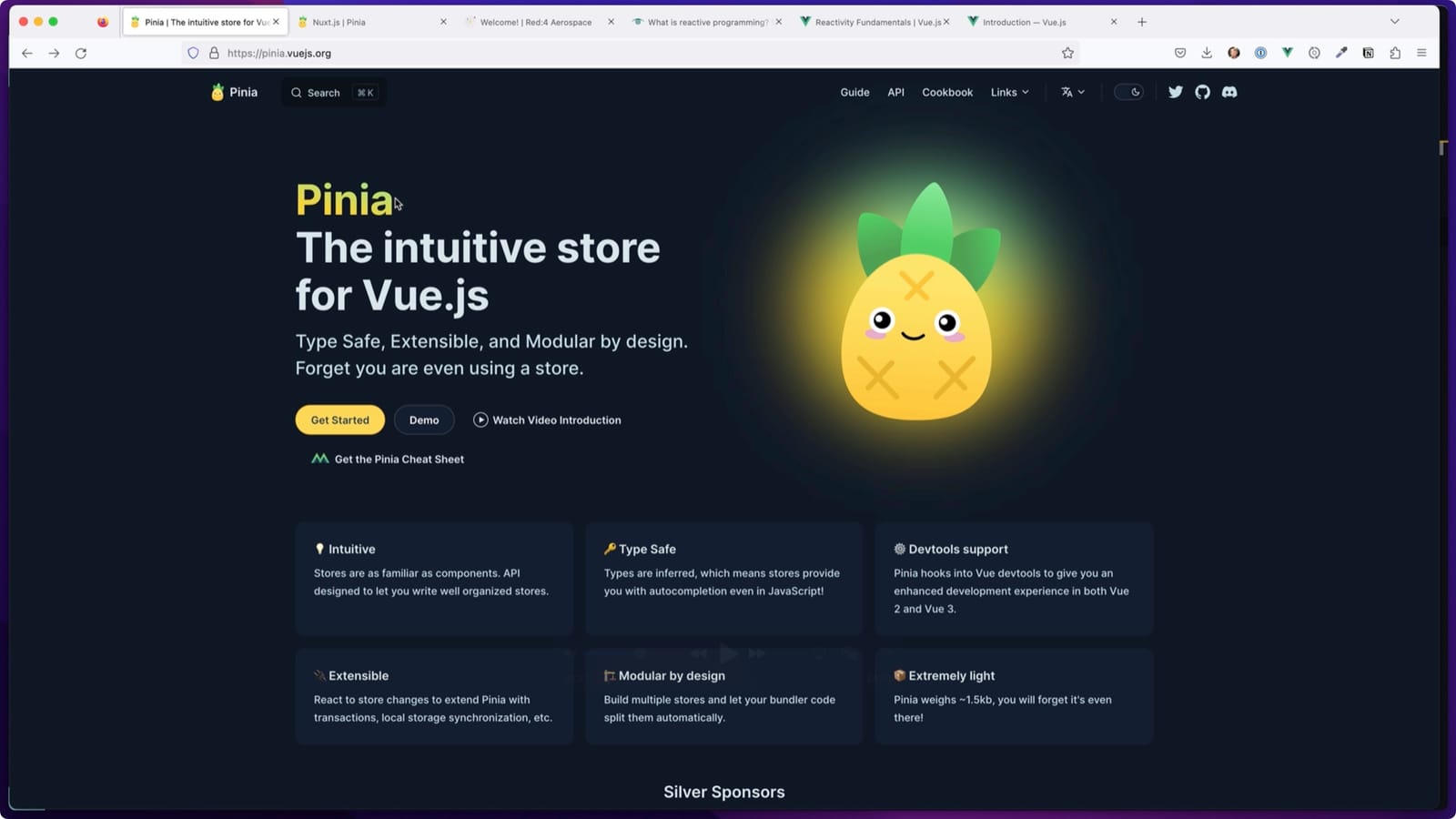Open the Pinia pineapple logo homepage icon

(x=218, y=92)
